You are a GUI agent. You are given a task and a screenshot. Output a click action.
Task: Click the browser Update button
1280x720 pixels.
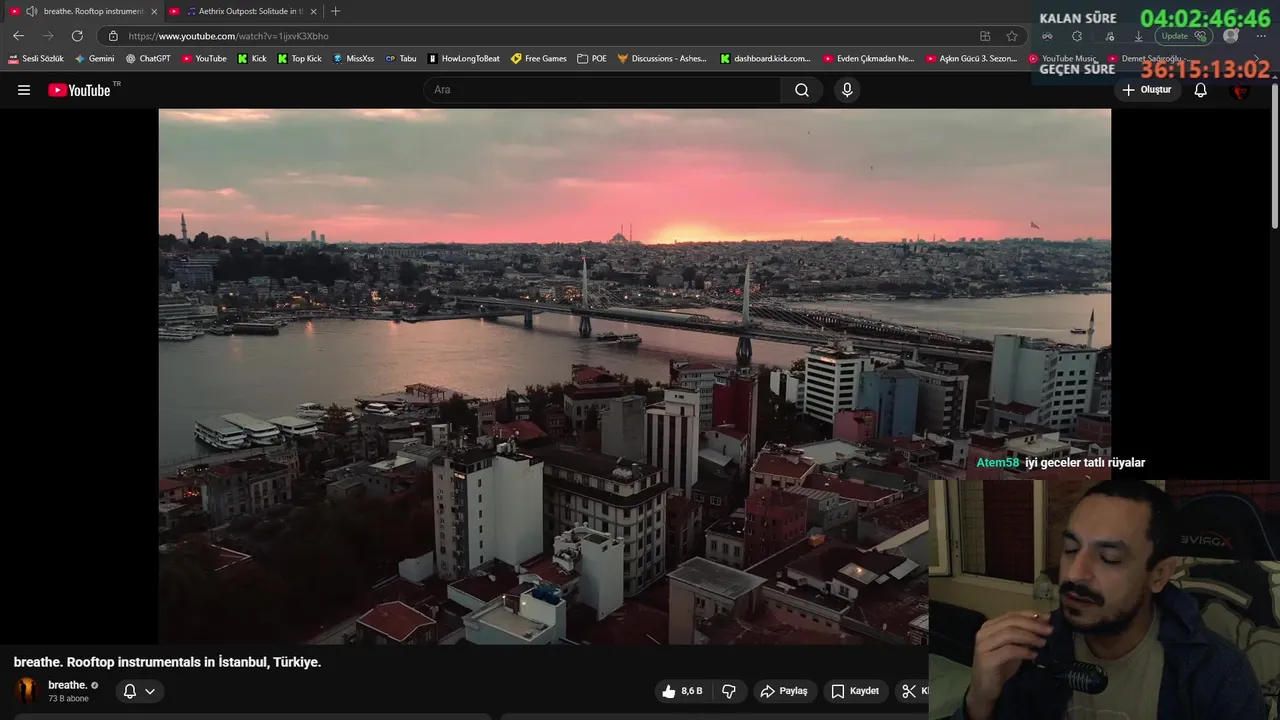pyautogui.click(x=1185, y=36)
